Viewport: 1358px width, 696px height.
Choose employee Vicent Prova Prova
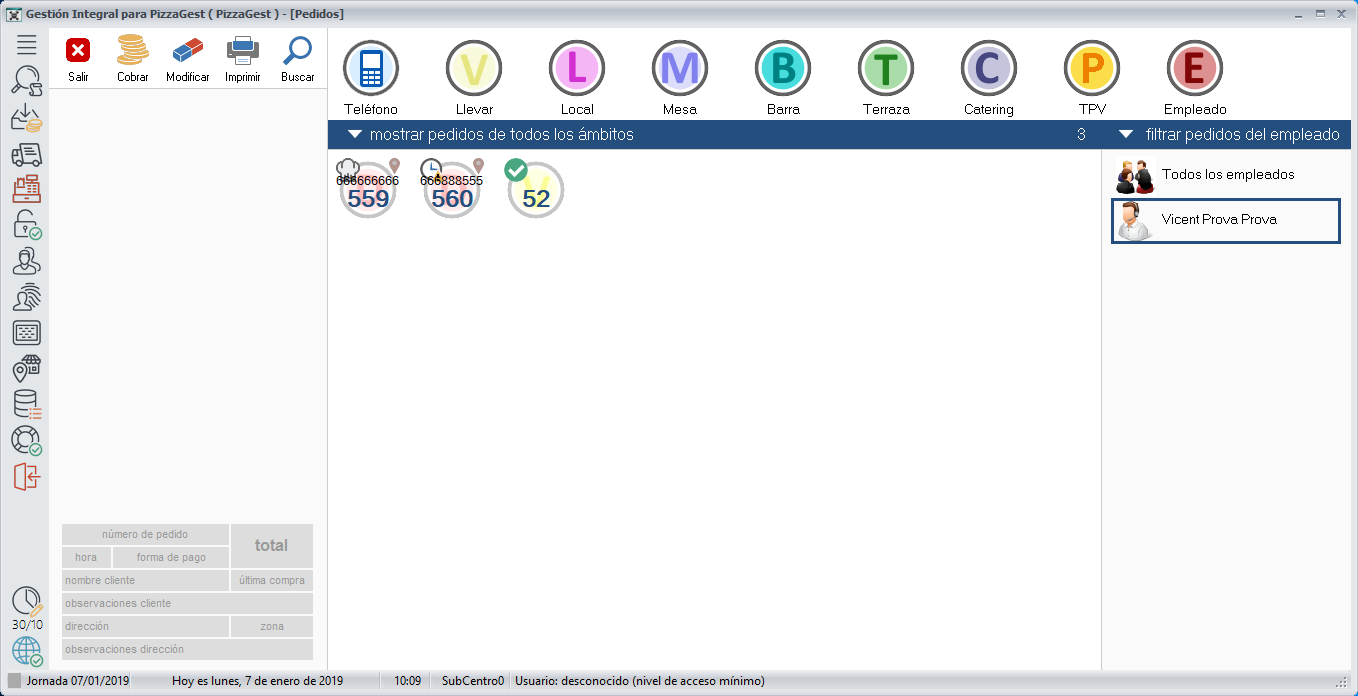(x=1226, y=220)
